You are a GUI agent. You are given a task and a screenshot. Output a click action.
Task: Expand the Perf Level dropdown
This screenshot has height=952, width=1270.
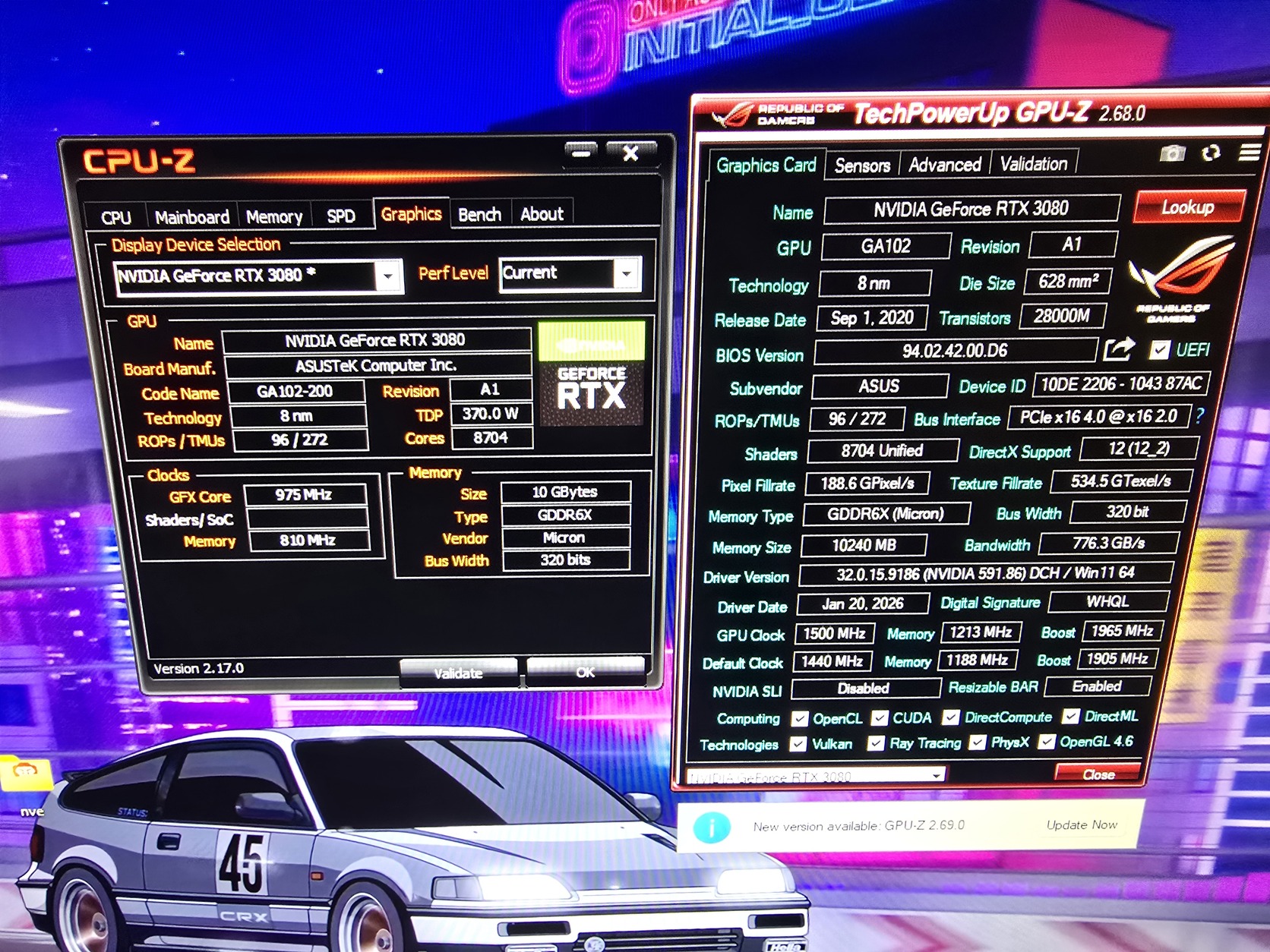[627, 273]
